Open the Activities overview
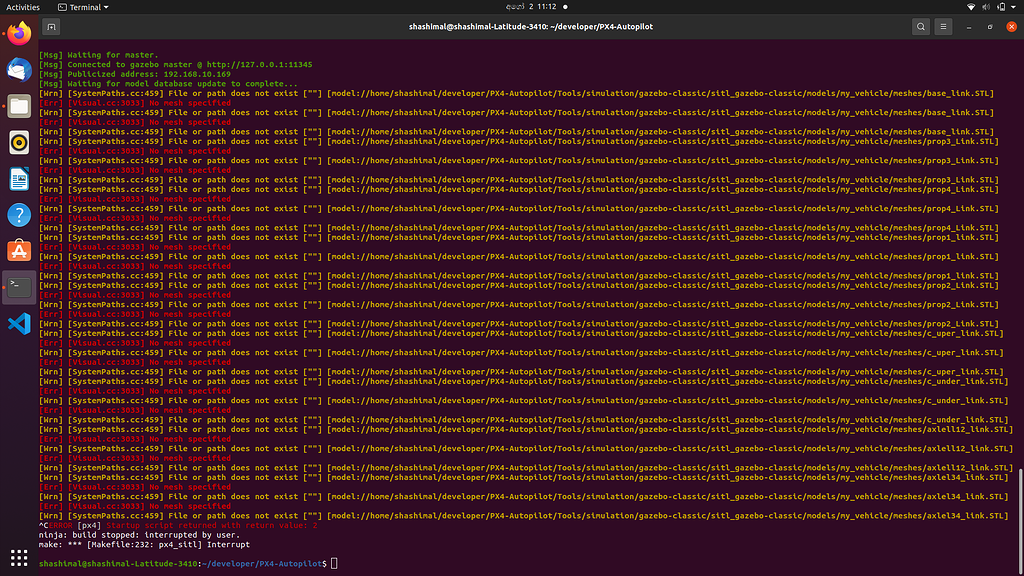This screenshot has width=1024, height=576. click(x=23, y=7)
